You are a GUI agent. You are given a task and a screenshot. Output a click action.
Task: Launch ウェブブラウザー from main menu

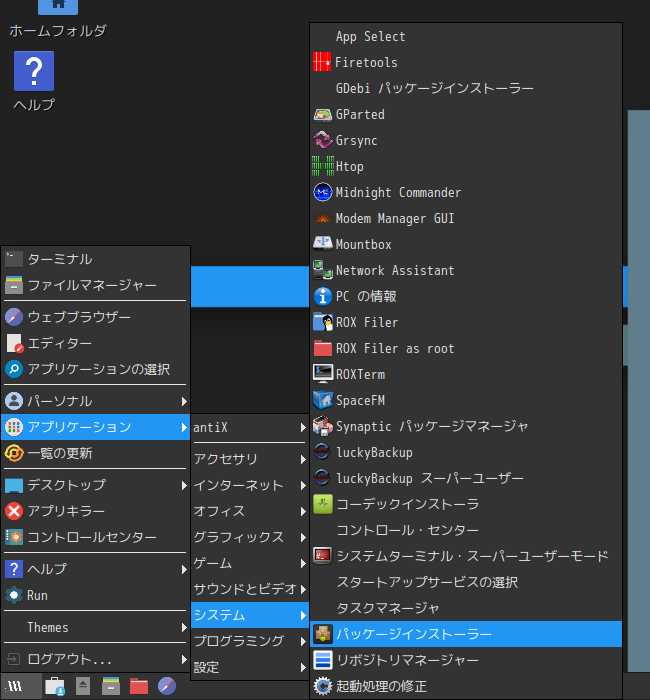[x=96, y=317]
